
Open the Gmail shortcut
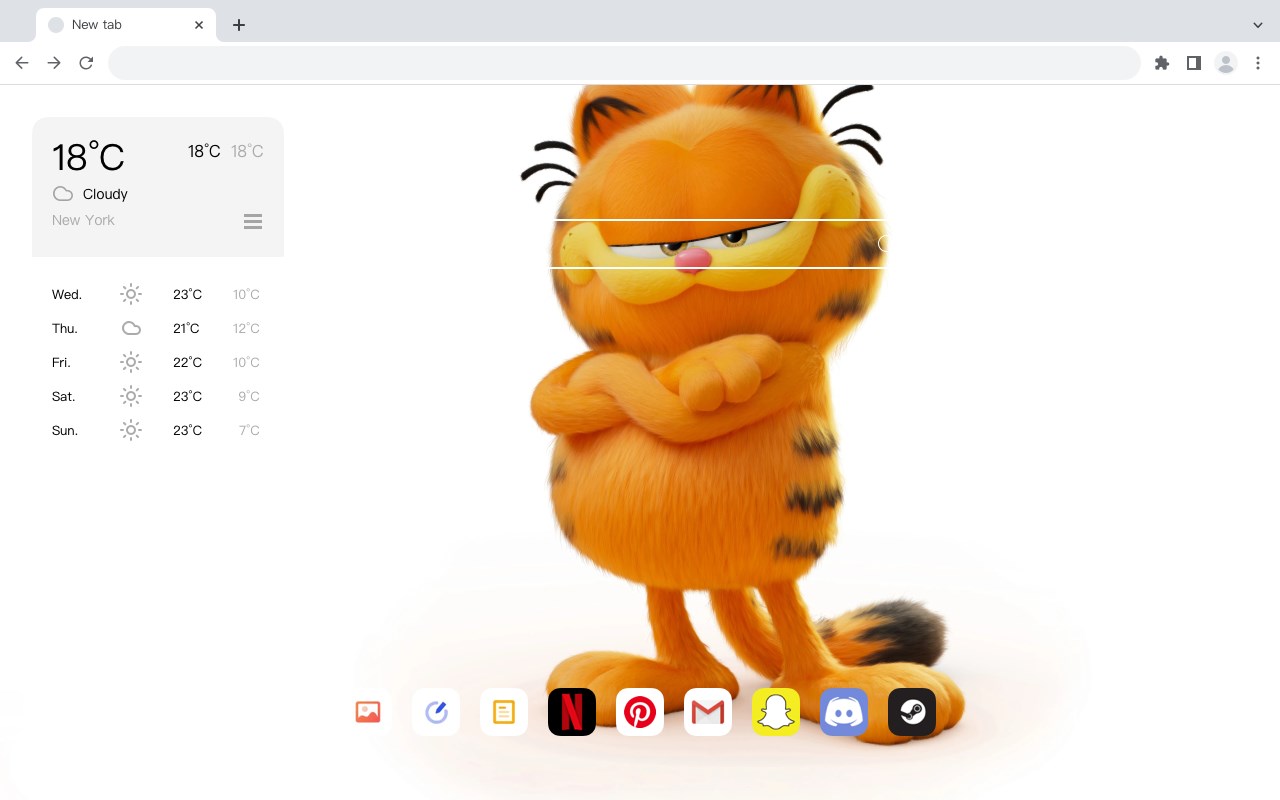pos(708,712)
